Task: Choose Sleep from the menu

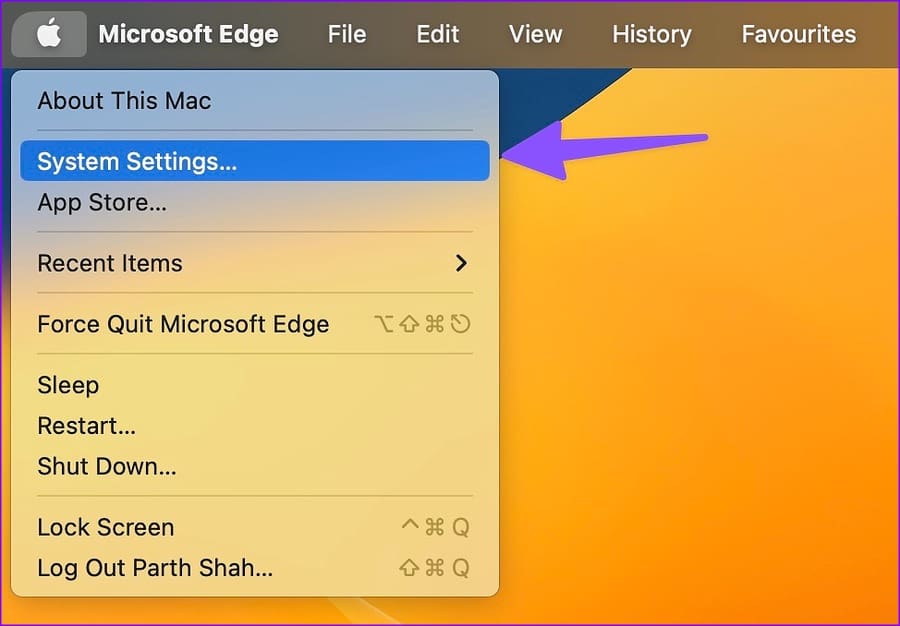Action: tap(255, 384)
